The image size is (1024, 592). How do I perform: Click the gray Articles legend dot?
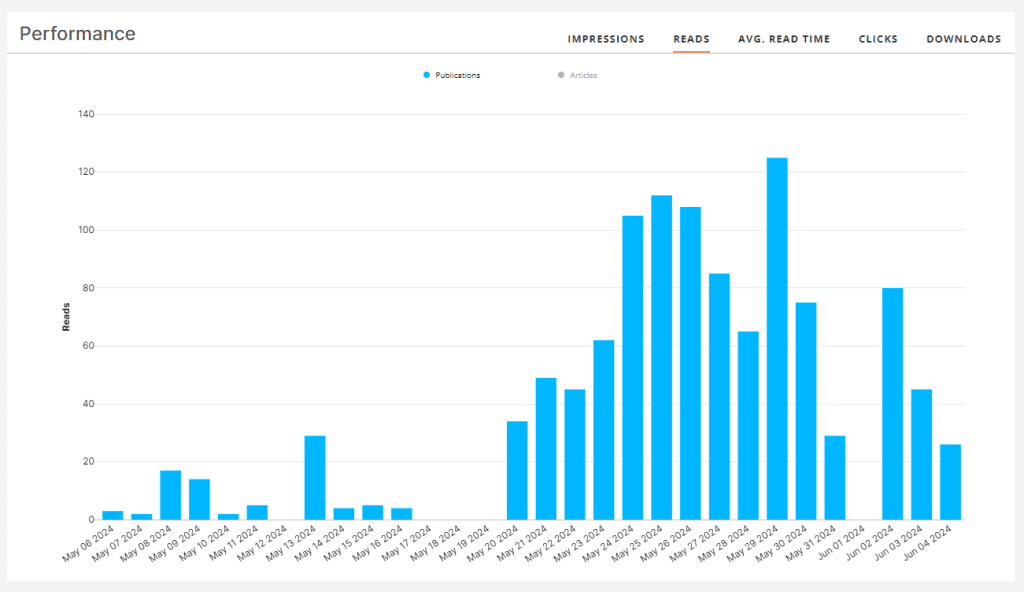[x=561, y=75]
